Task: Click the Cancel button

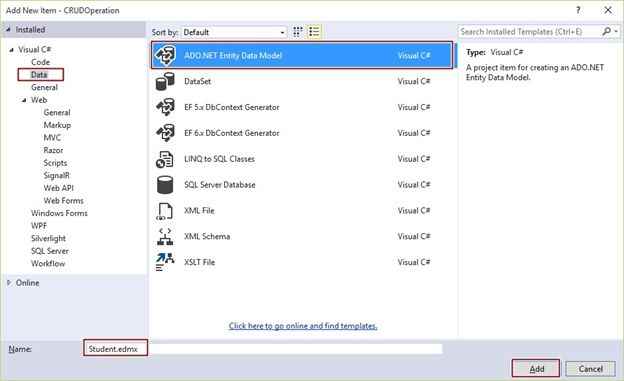Action: pos(591,369)
